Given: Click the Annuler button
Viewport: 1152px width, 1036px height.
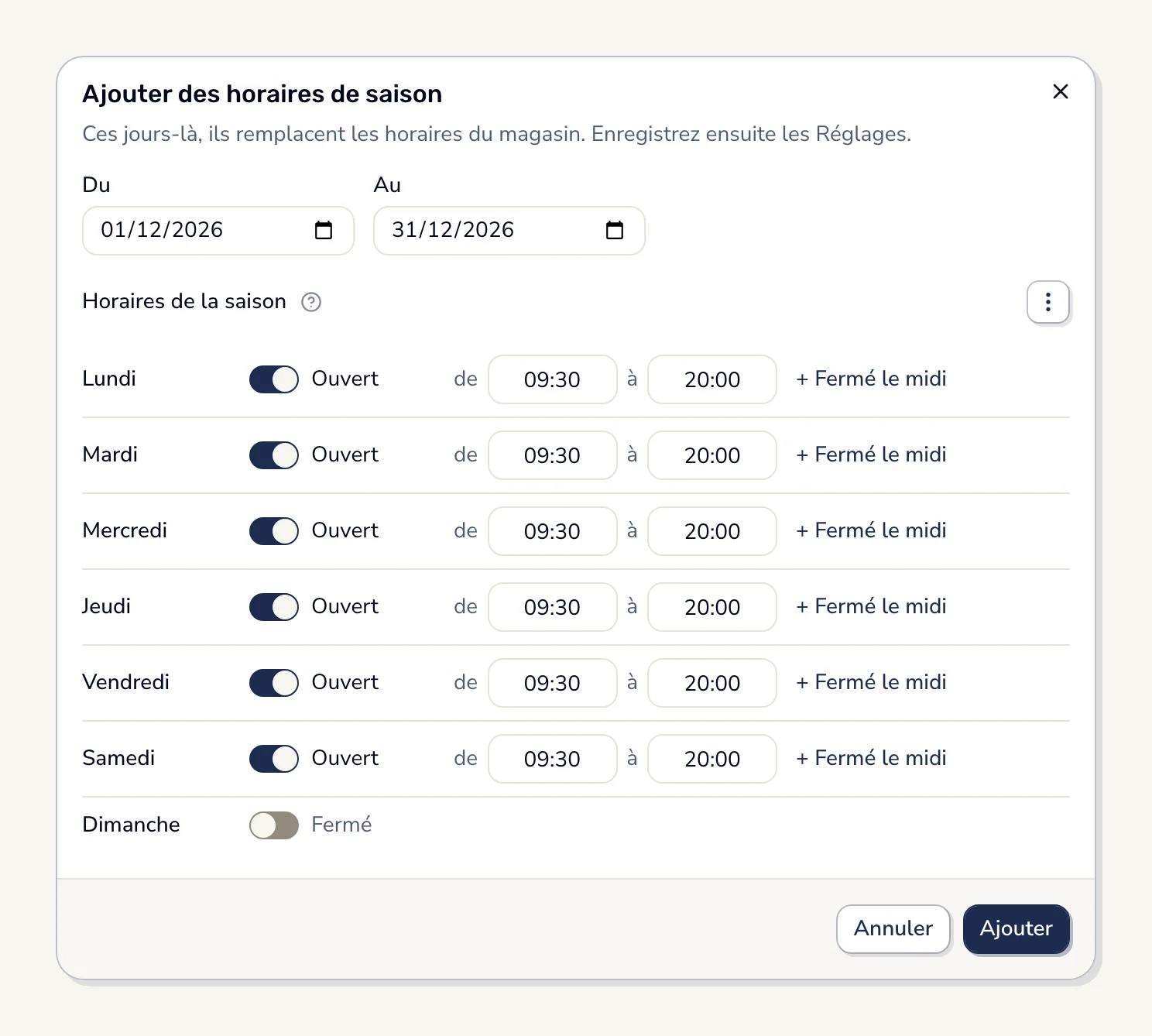Looking at the screenshot, I should (x=893, y=929).
